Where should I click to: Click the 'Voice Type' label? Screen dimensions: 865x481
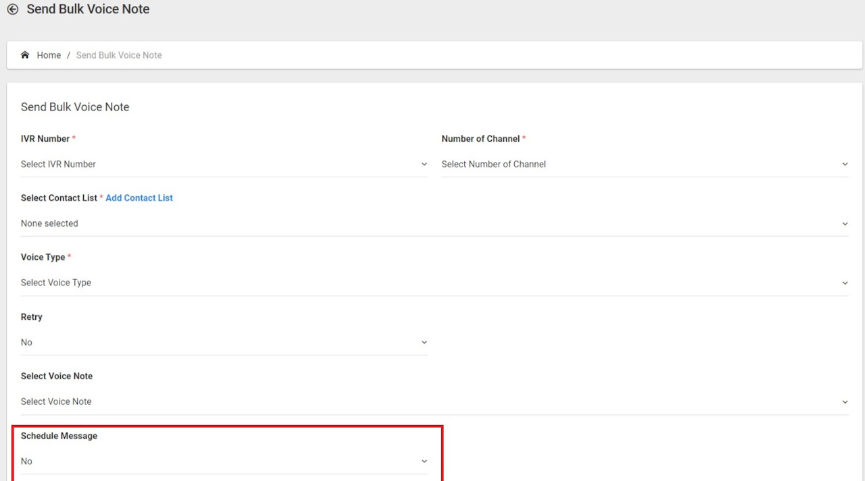click(43, 257)
